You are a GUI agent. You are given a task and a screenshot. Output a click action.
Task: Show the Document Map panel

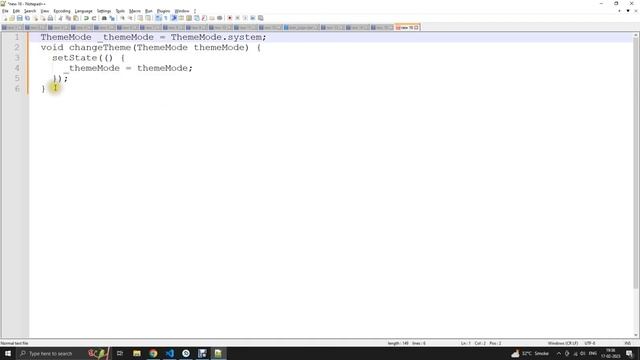pyautogui.click(x=189, y=18)
